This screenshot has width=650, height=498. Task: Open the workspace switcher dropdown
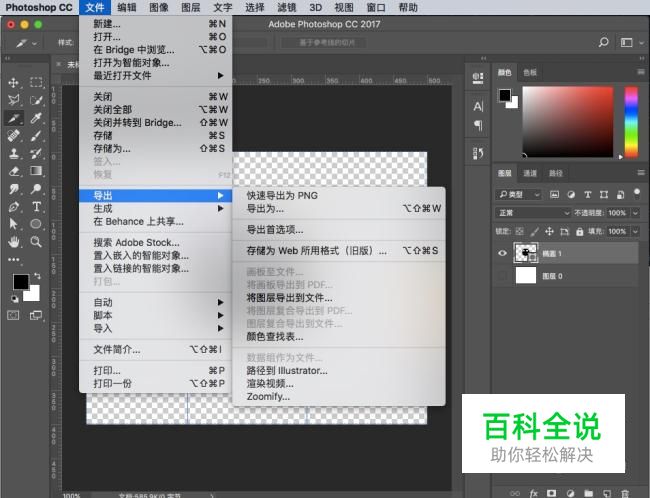[632, 42]
